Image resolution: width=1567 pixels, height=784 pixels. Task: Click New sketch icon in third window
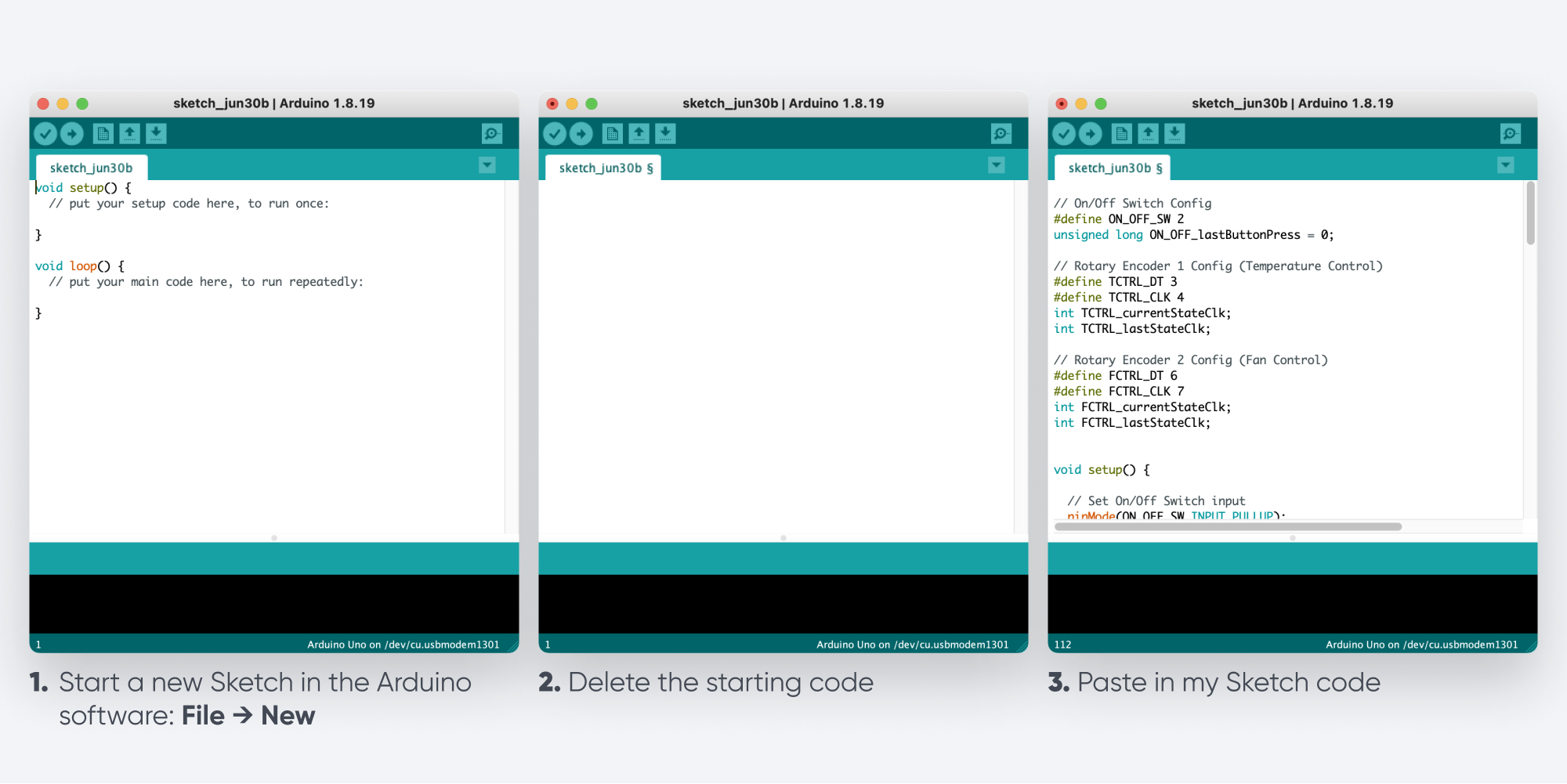coord(1122,134)
